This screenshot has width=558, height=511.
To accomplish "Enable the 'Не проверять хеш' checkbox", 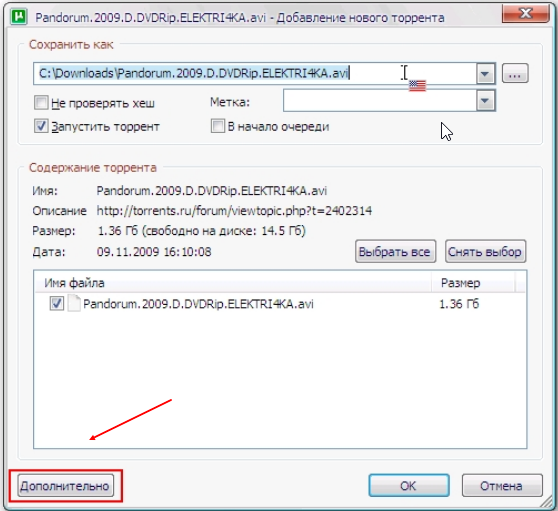I will click(x=41, y=102).
